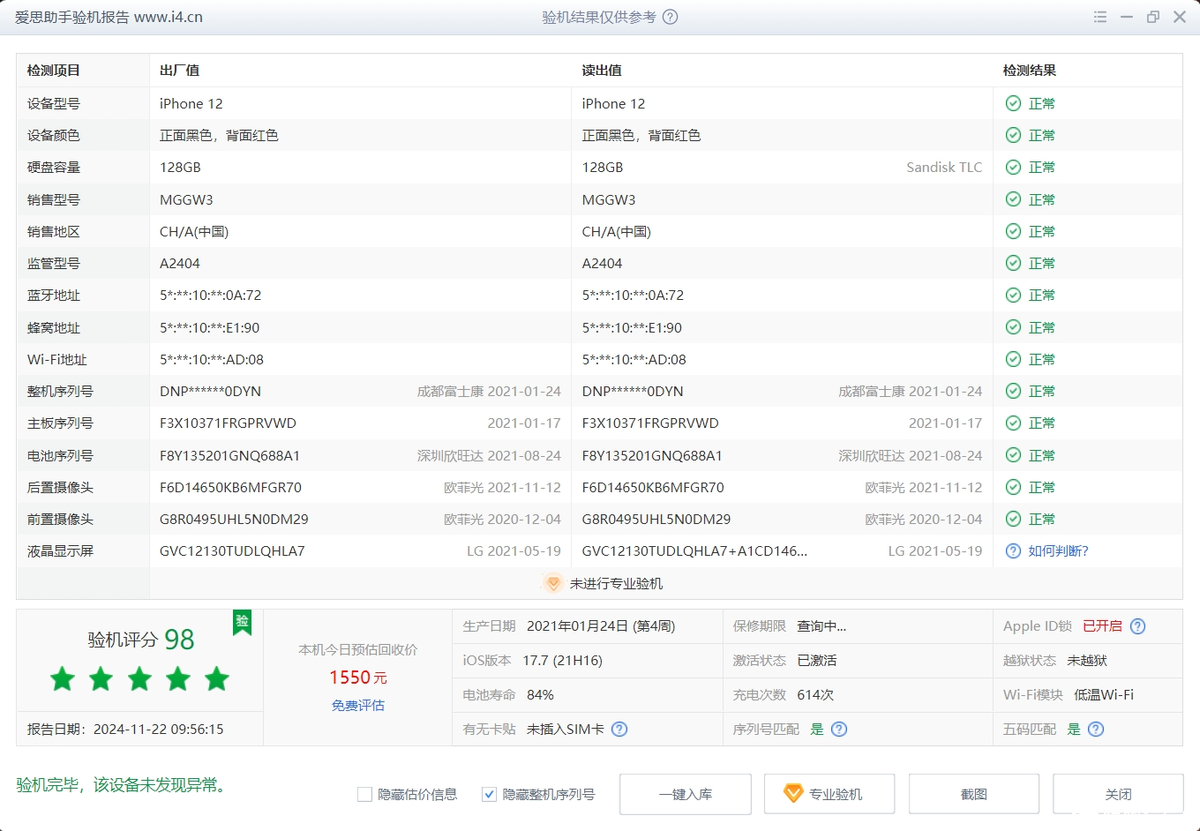Click the production date 2021年01月24日 (第4周)
The height and width of the screenshot is (831, 1200).
601,627
